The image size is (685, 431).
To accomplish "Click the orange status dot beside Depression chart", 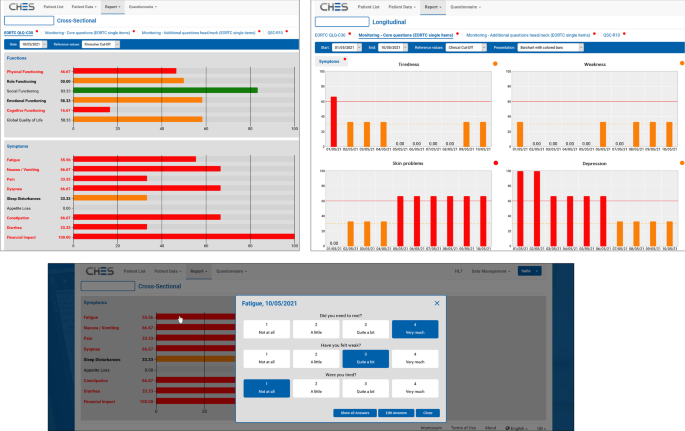I will 682,163.
